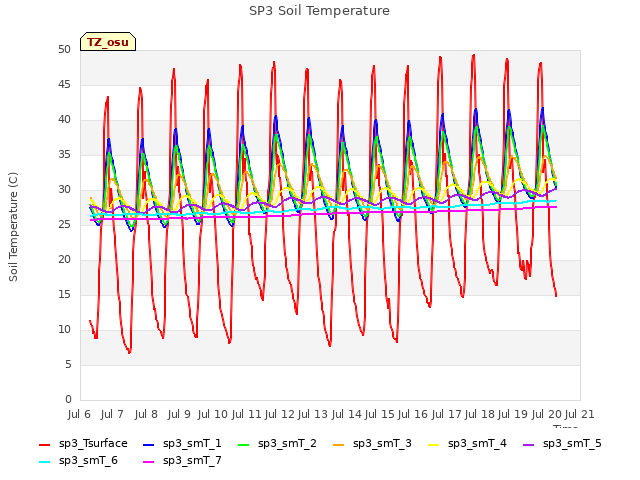Click the 20 y-axis tick label
640x480 pixels.
(64, 260)
